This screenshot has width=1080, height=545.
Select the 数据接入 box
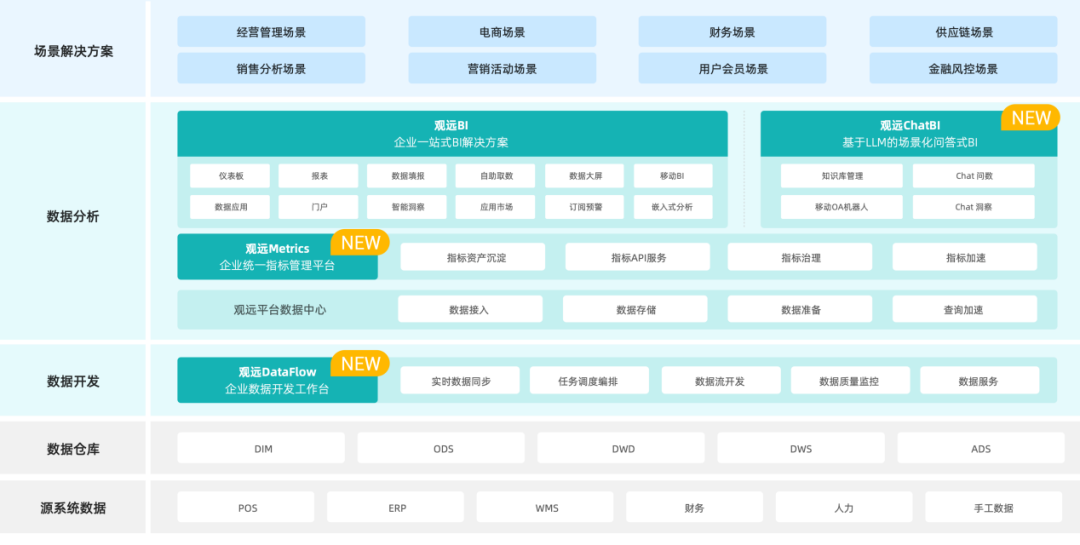point(470,309)
